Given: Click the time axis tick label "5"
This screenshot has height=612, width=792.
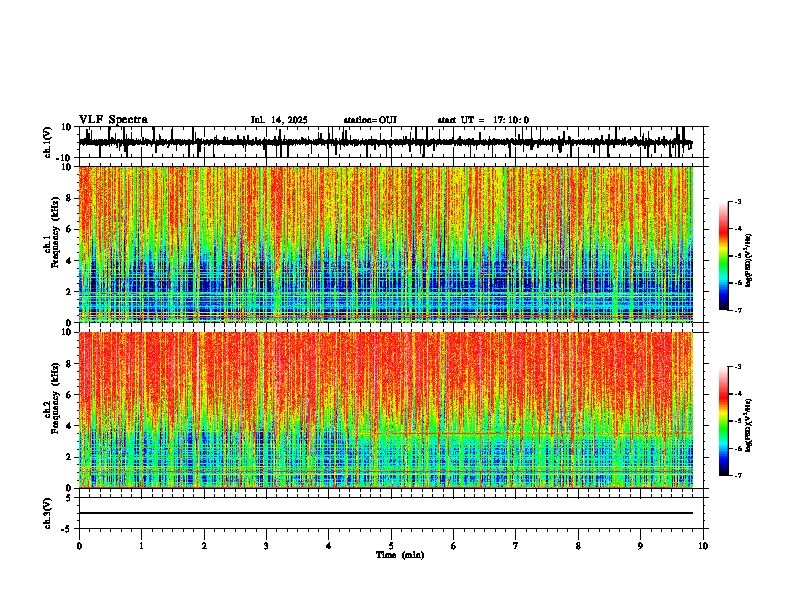Looking at the screenshot, I should [391, 546].
